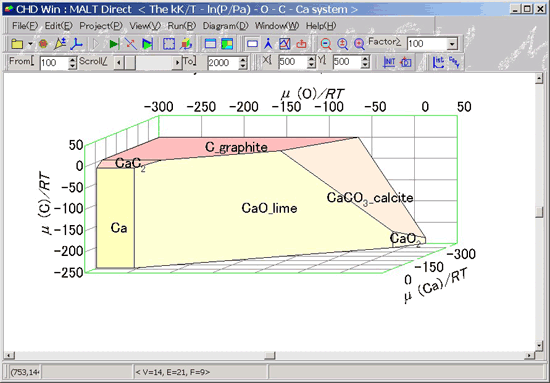Open the Project(P) menu
This screenshot has width=550, height=383.
click(x=101, y=26)
